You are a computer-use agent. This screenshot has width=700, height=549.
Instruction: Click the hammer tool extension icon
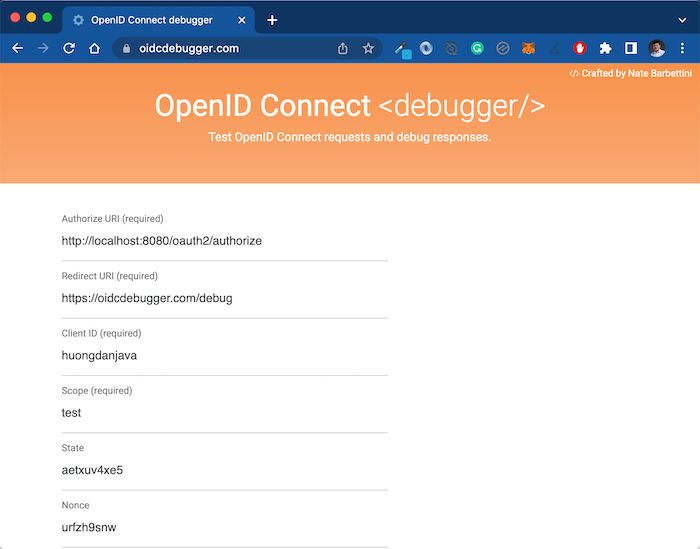coord(403,50)
